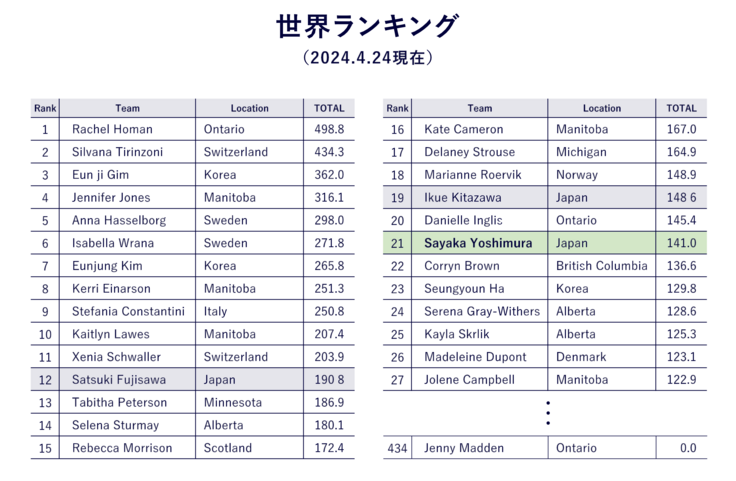
Task: Select the British Columbia location cell
Action: [601, 266]
